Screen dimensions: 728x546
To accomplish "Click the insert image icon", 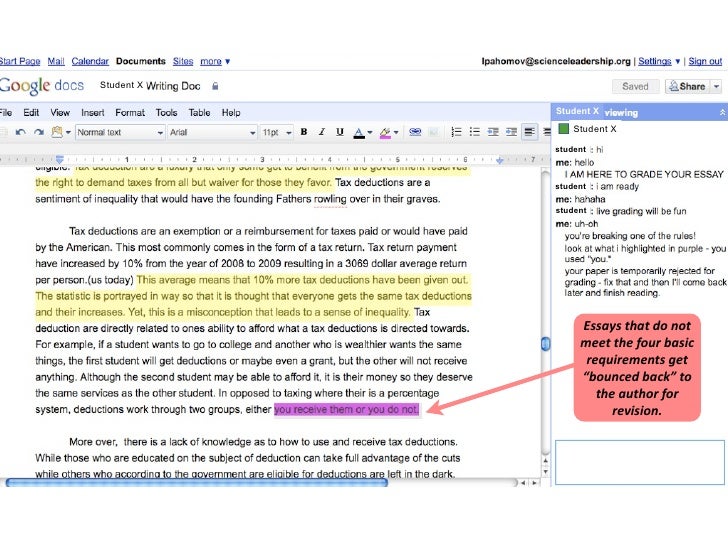I will pos(434,132).
